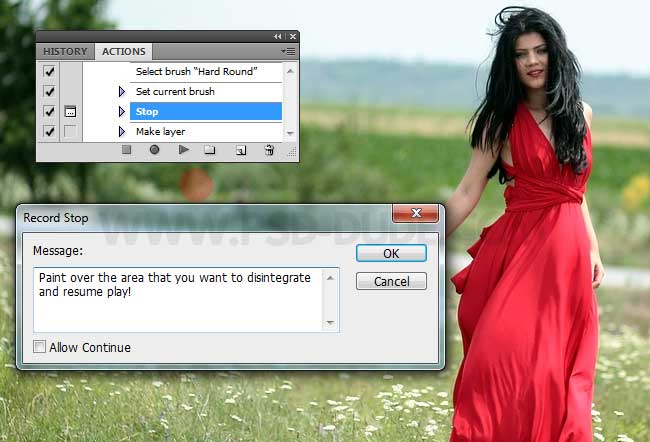This screenshot has width=650, height=442.
Task: Toggle dialog icon beside Stop step
Action: tap(70, 112)
